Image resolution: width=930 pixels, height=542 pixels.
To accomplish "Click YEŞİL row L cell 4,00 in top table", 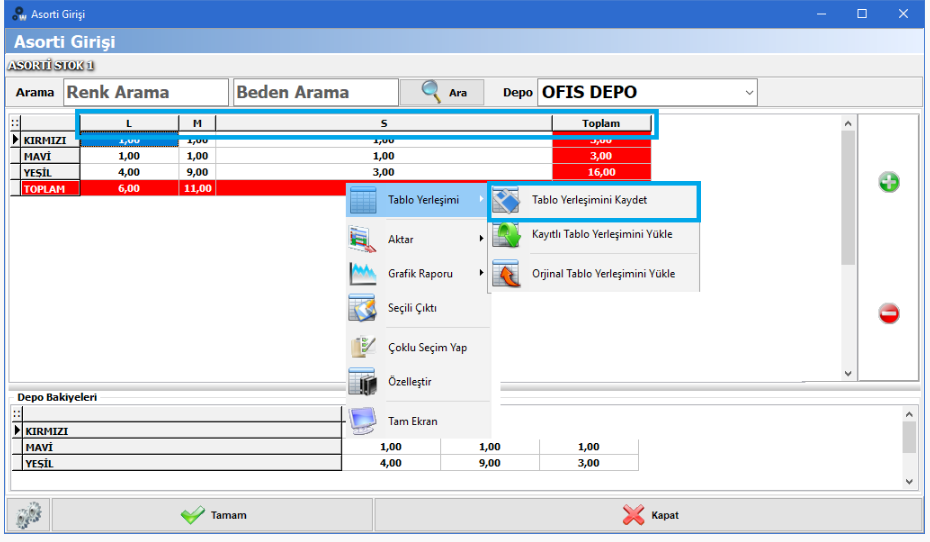I will coord(129,172).
